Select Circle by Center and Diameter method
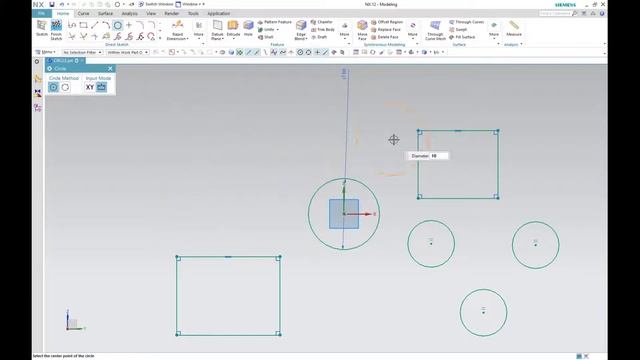The width and height of the screenshot is (640, 360). (53, 87)
